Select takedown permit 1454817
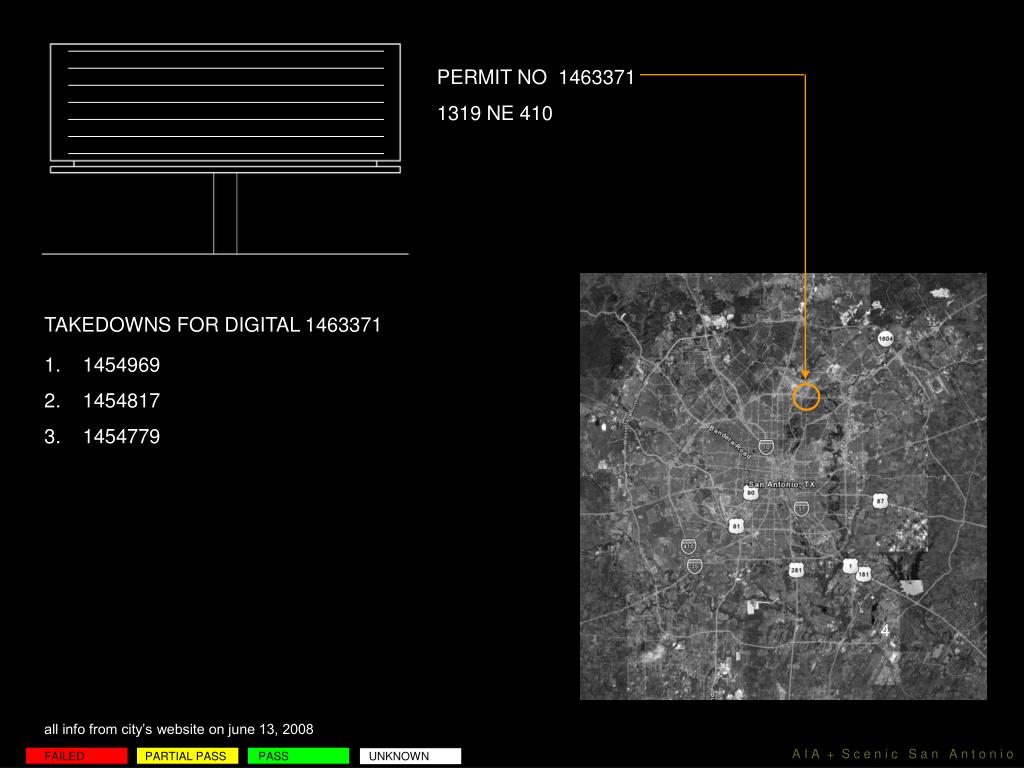Viewport: 1024px width, 768px height. (121, 401)
